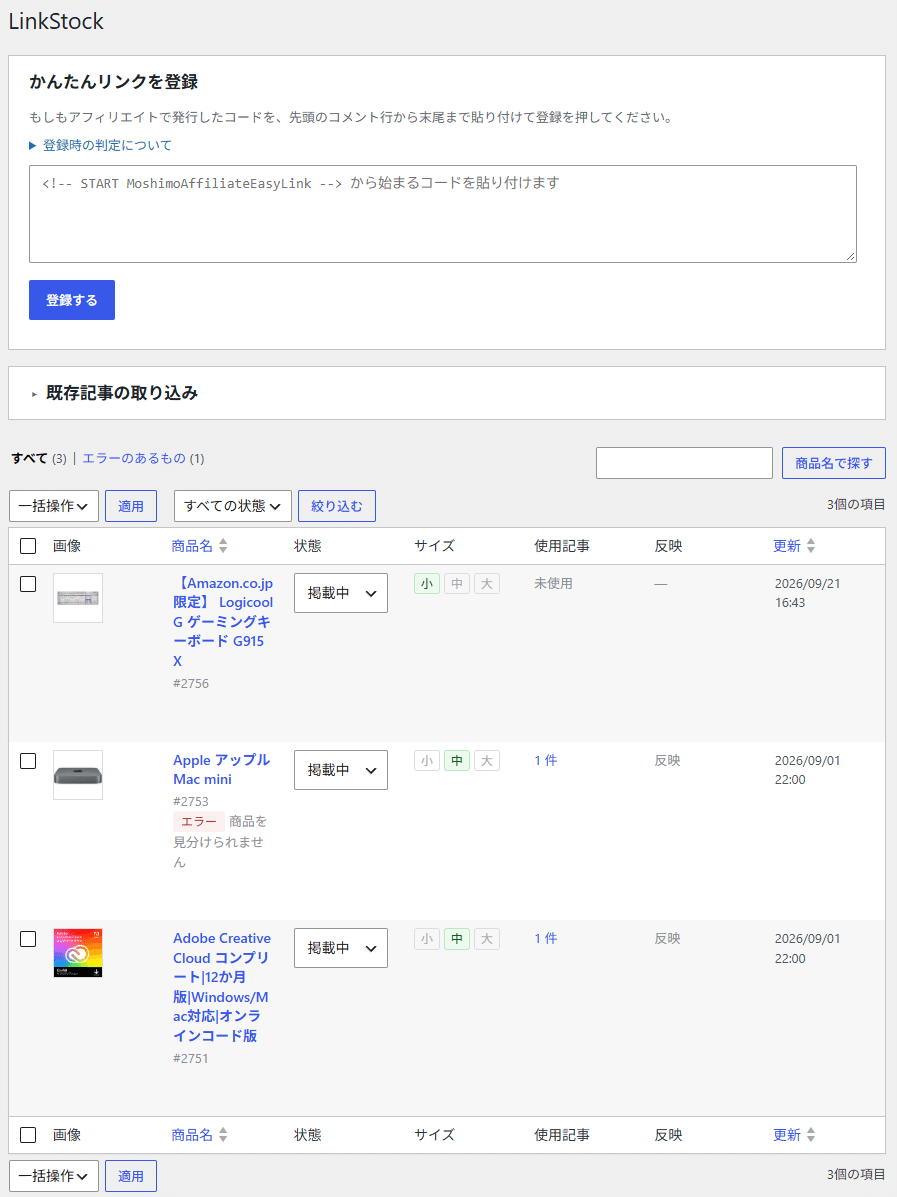Screen dimensions: 897x1197
Task: Open the Logicool G ゲーミングキーボード G915 X link
Action: 222,622
